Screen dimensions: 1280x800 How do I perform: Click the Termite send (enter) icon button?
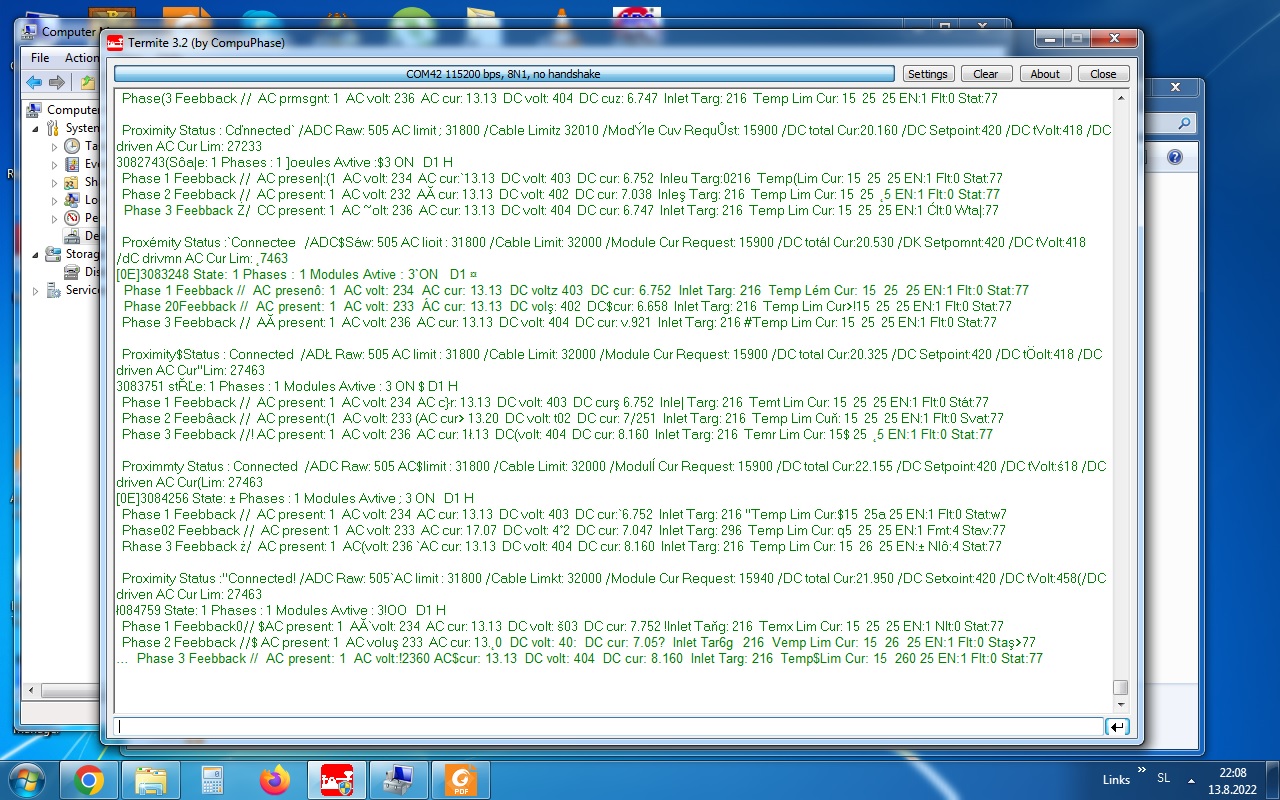pyautogui.click(x=1117, y=727)
